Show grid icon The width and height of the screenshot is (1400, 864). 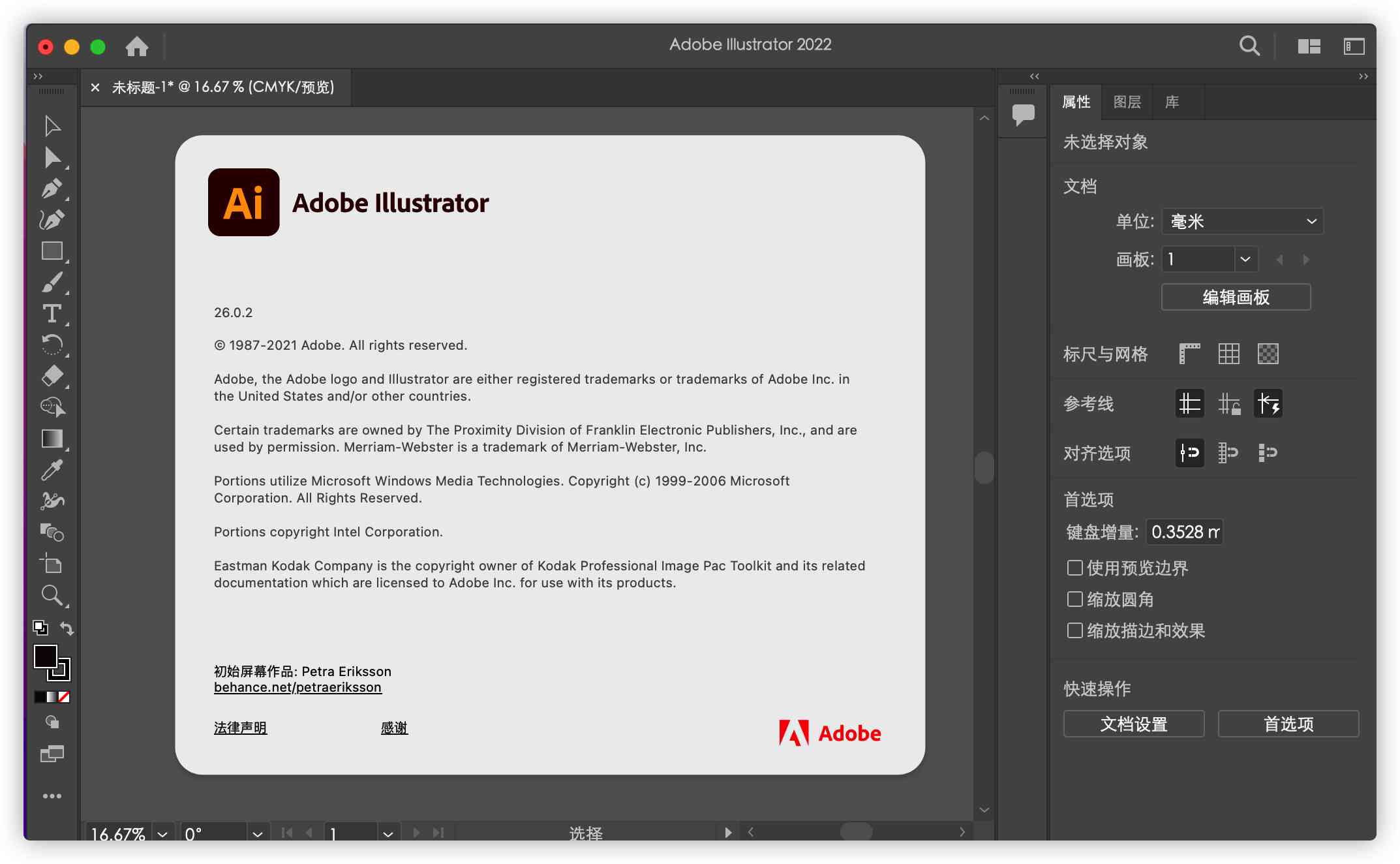1229,354
